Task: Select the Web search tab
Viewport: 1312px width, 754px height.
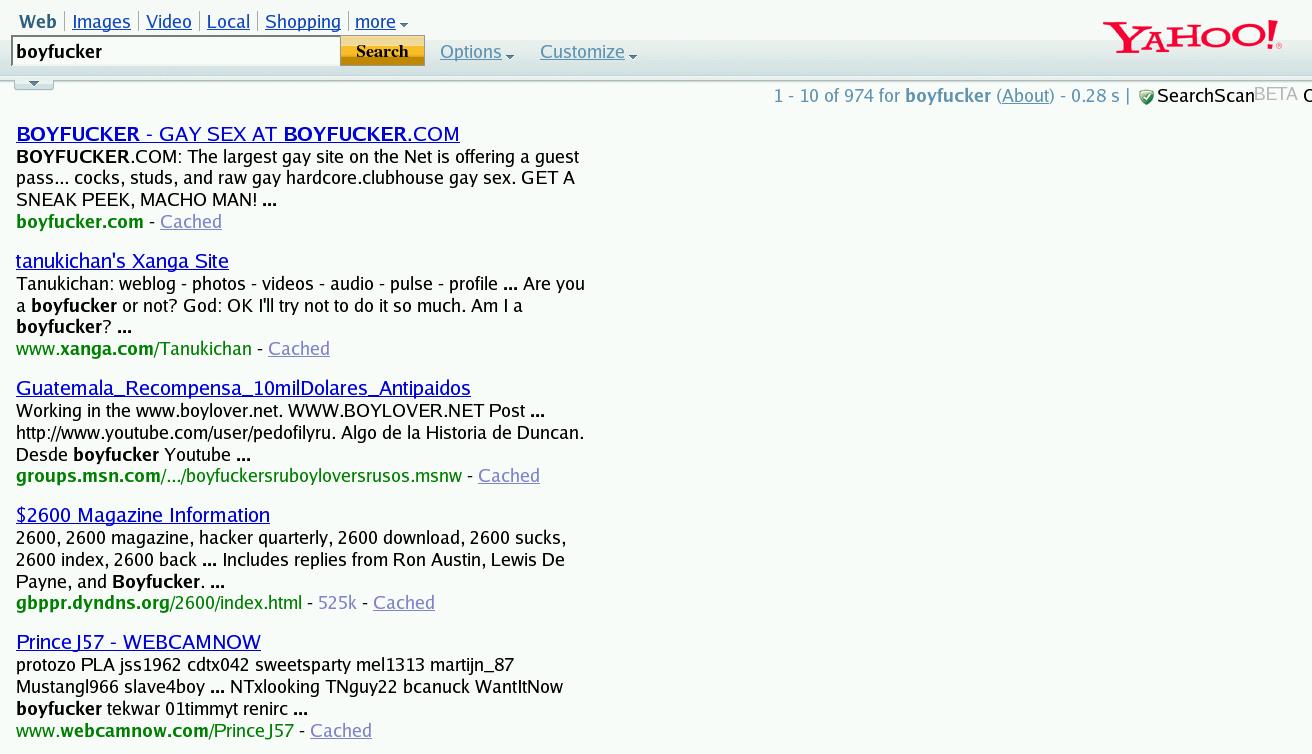Action: tap(38, 21)
